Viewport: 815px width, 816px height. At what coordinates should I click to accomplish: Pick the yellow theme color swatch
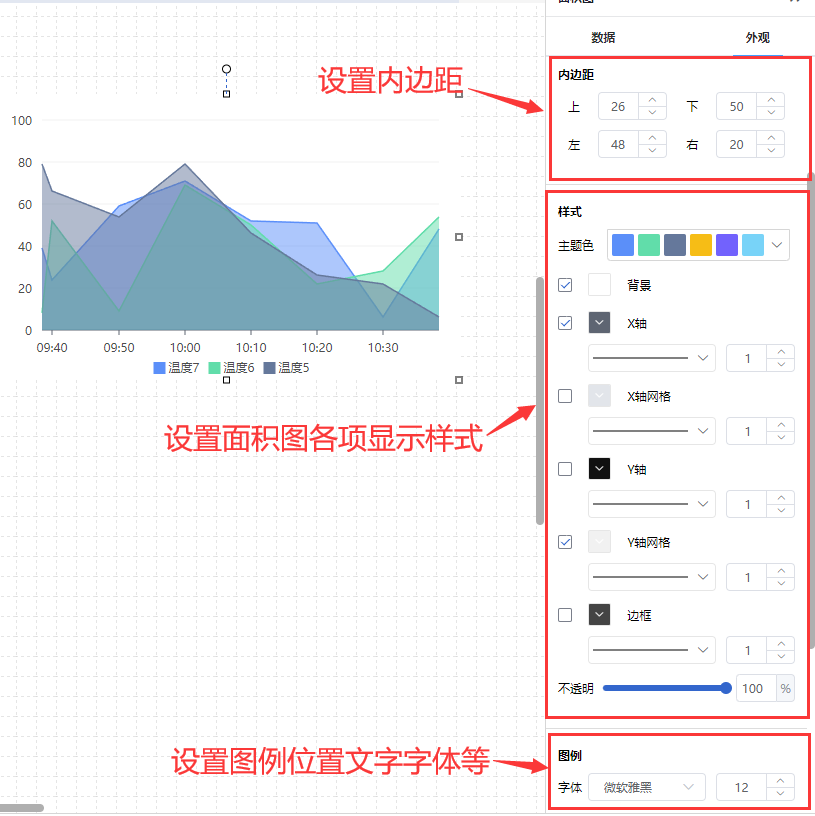pyautogui.click(x=701, y=245)
